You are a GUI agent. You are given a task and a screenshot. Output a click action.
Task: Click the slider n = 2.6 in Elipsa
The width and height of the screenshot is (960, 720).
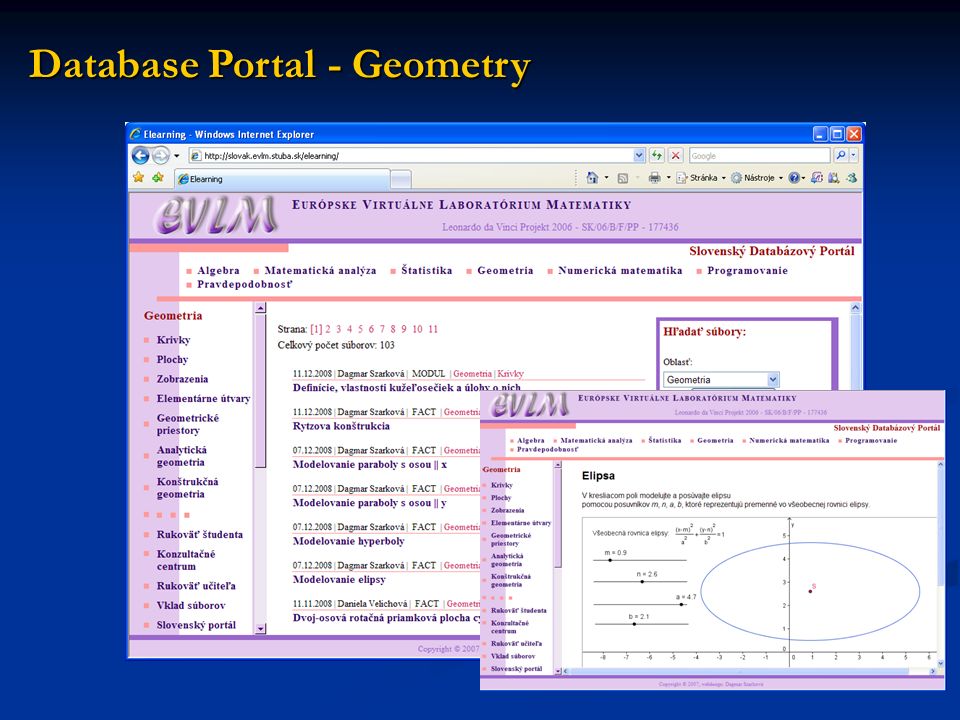[x=642, y=581]
